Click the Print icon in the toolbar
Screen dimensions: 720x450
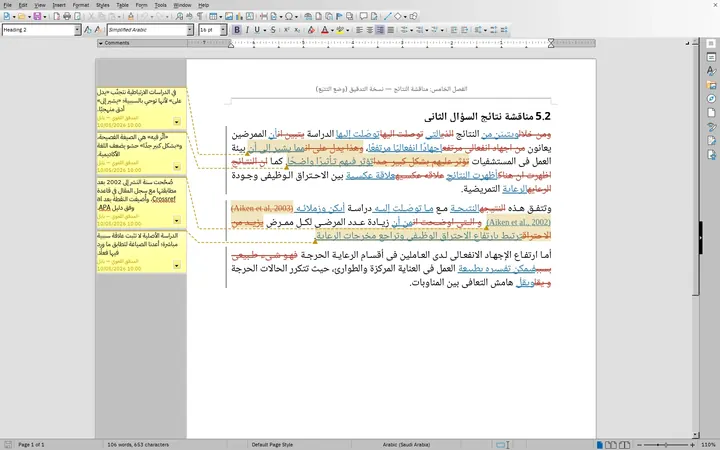point(67,17)
